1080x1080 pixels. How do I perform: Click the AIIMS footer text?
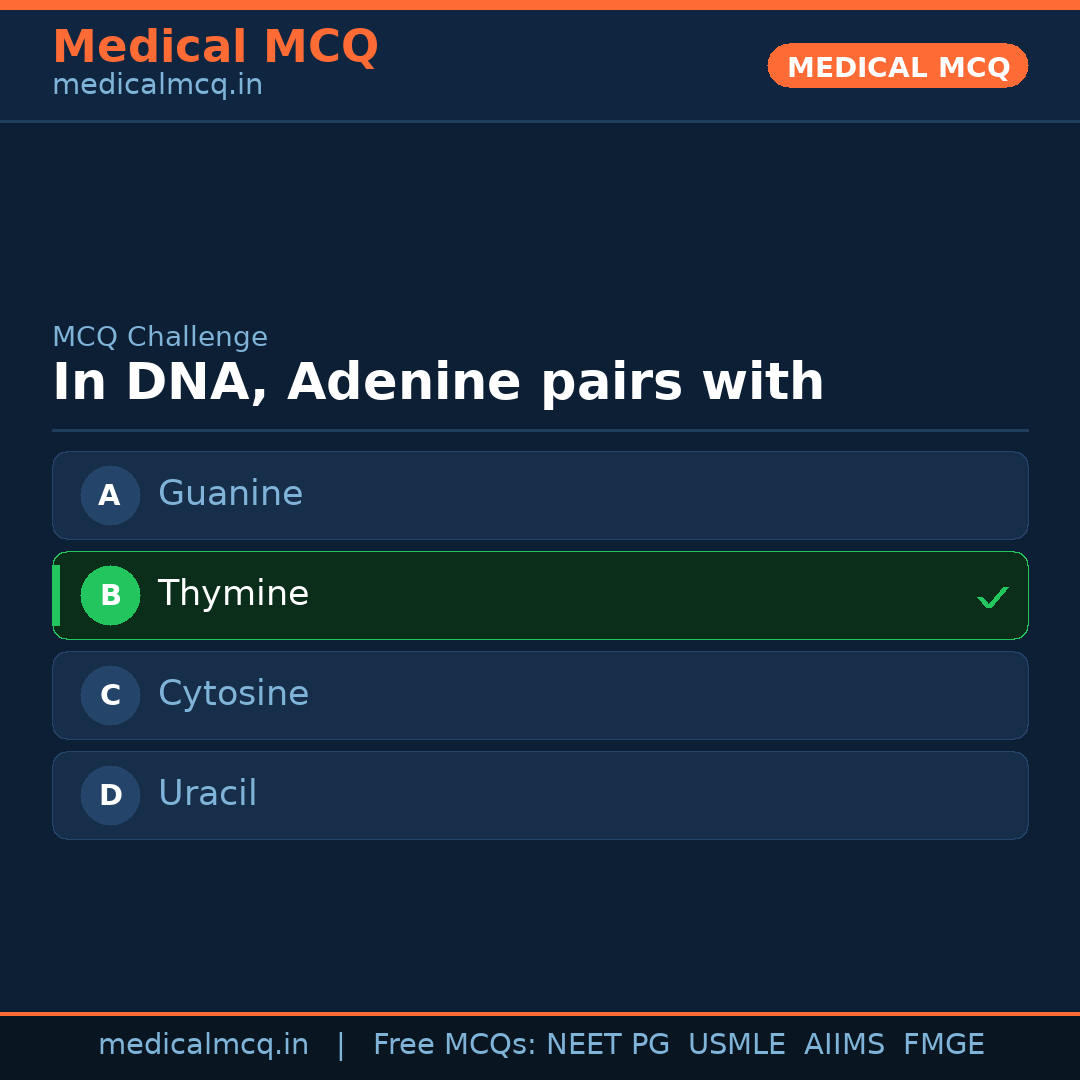[x=844, y=1045]
